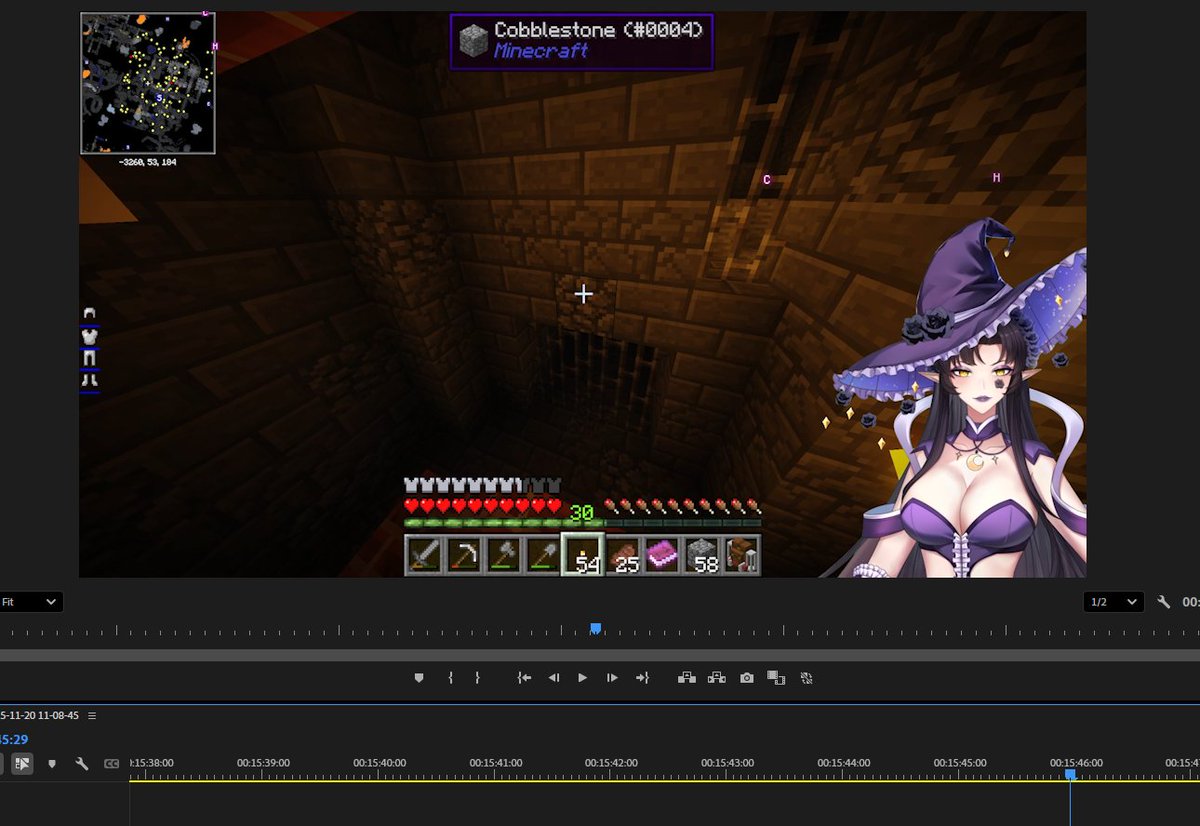Click timeline ruler label 00:15:38:00
The height and width of the screenshot is (826, 1200).
click(152, 763)
